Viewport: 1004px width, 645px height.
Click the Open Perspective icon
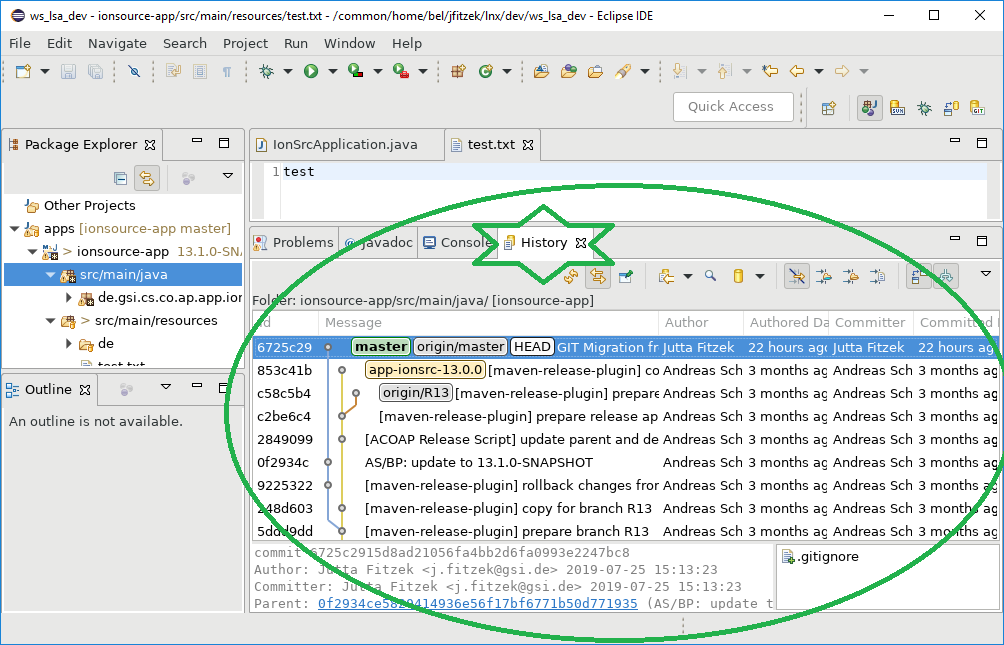pyautogui.click(x=829, y=108)
